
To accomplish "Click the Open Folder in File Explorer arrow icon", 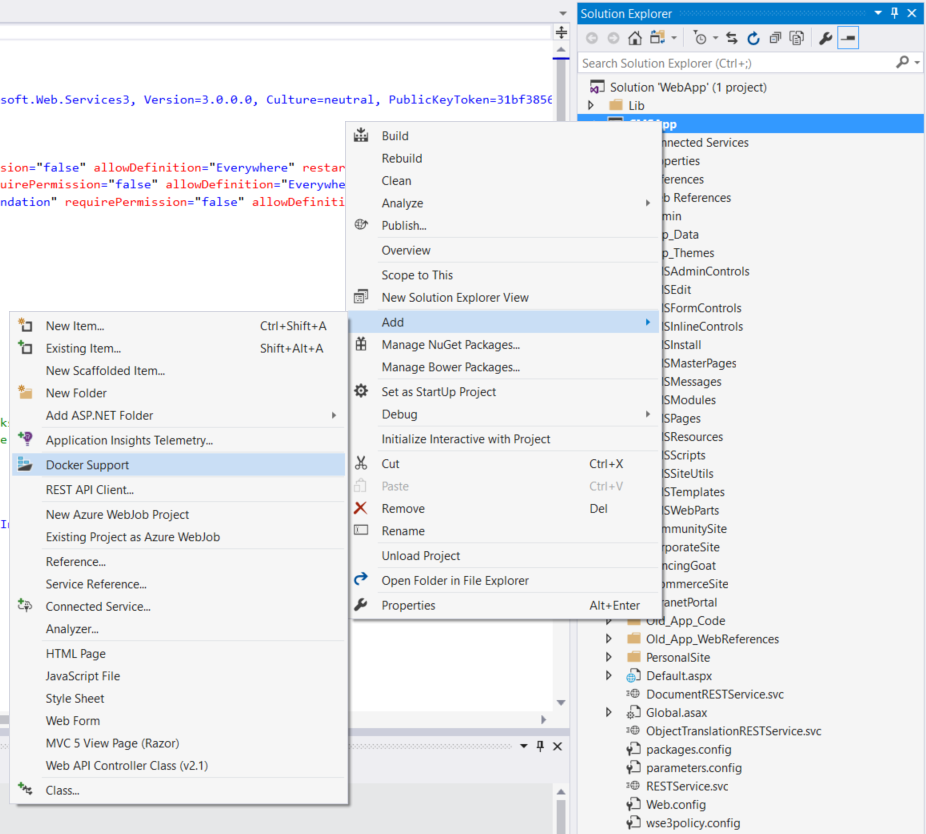I will (x=361, y=579).
